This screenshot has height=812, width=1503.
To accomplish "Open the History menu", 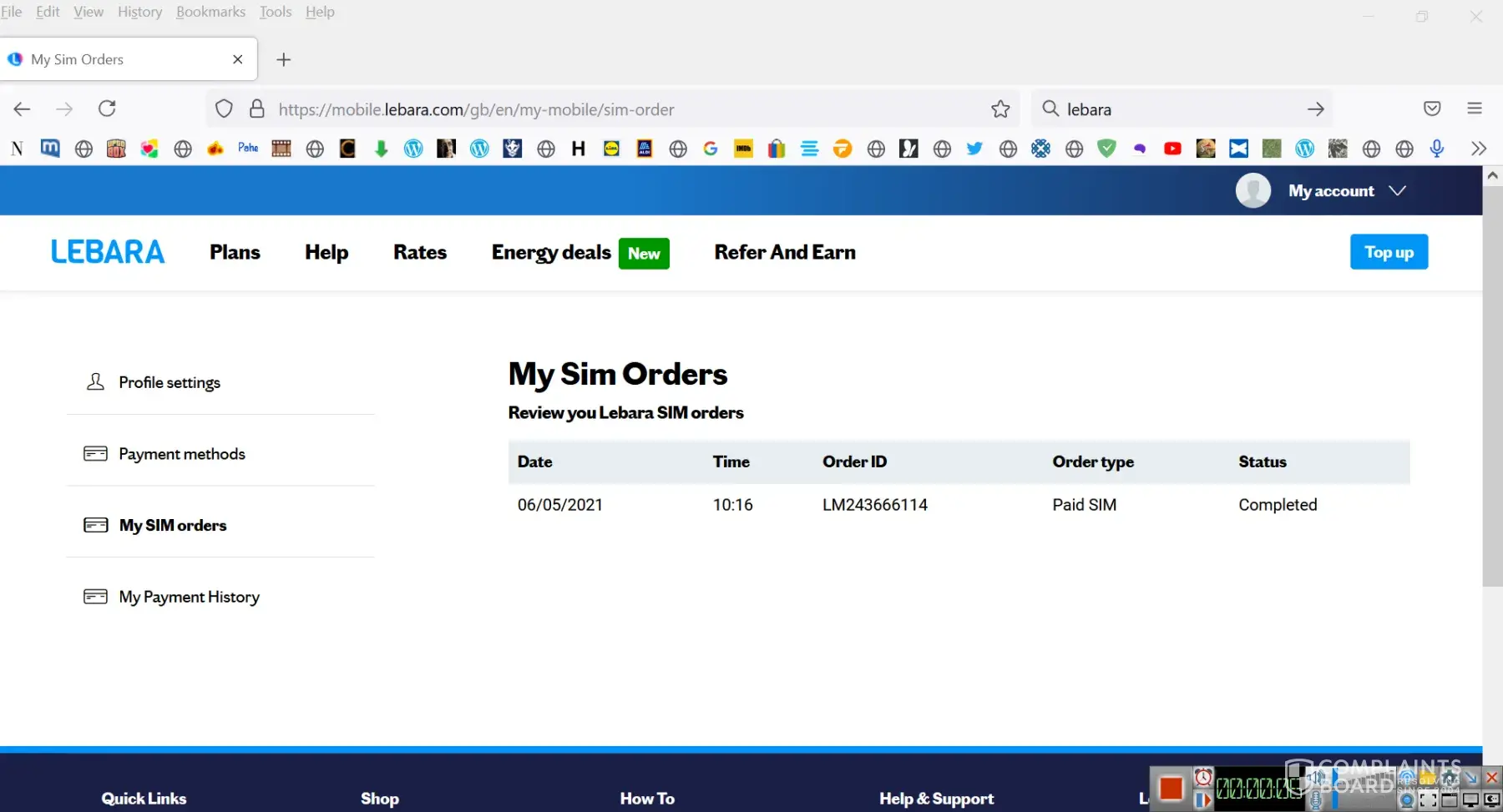I will (x=139, y=12).
